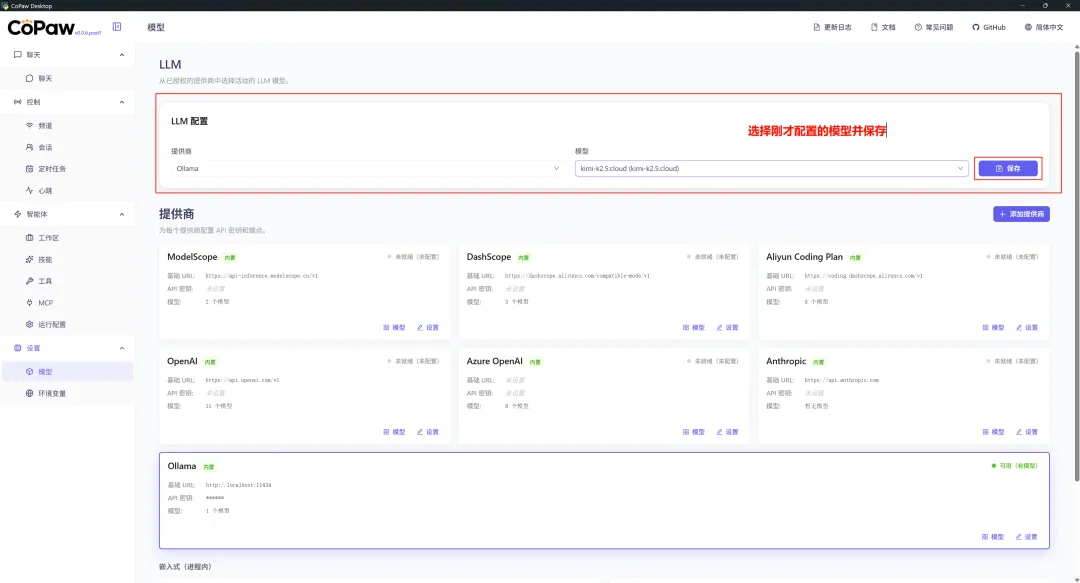Open the 工具 tools page
Screen dimensions: 1080x583
[x=68, y=281]
